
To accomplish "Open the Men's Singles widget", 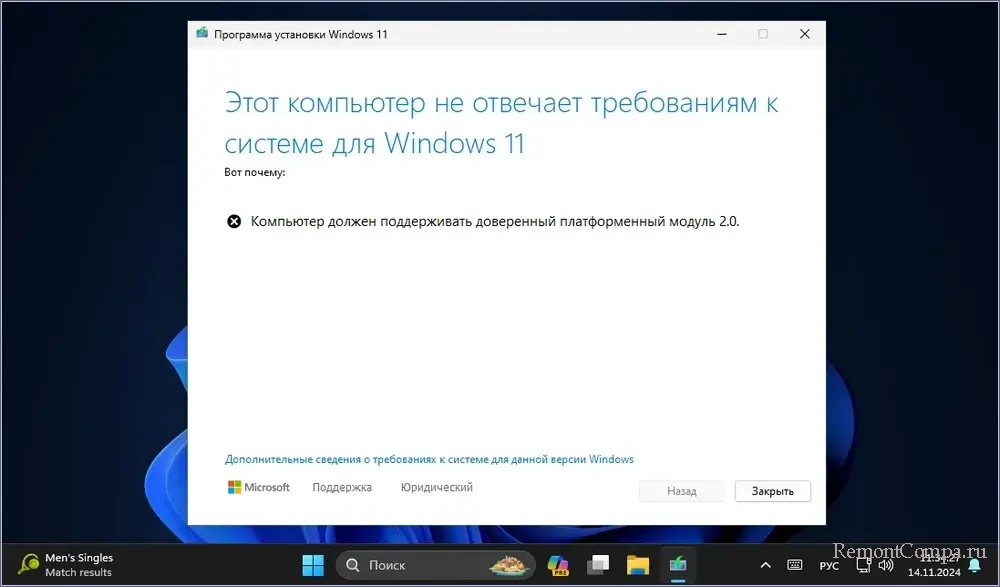I will click(66, 565).
